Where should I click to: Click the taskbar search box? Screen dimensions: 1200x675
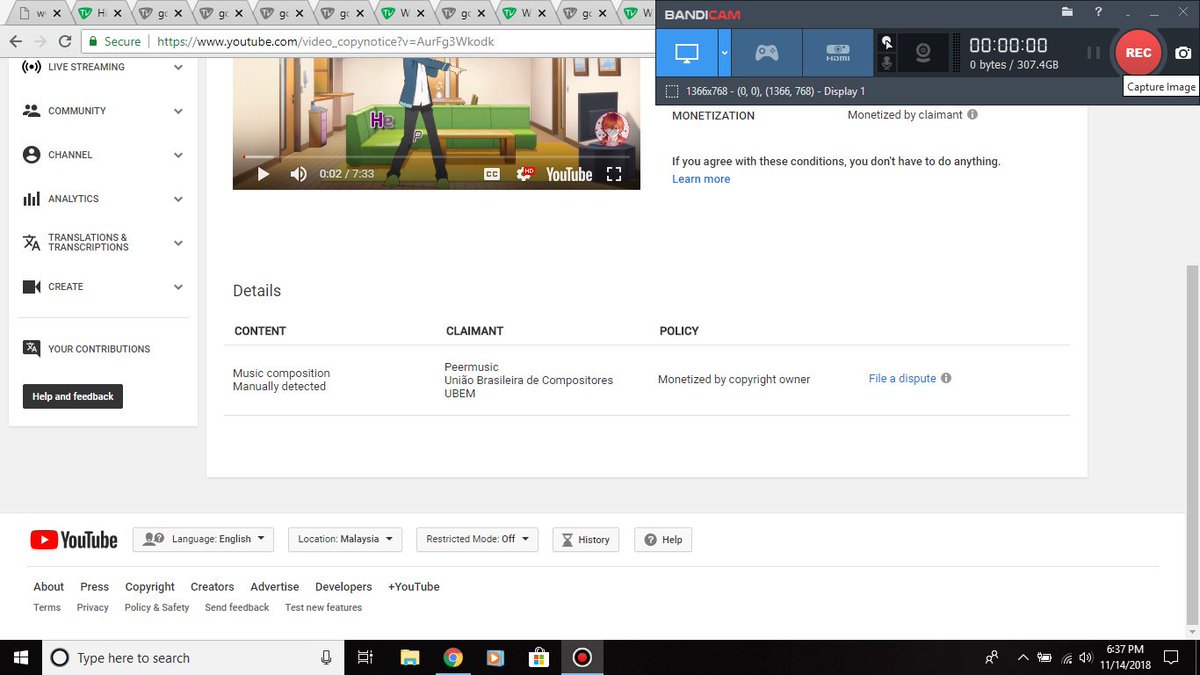point(193,657)
